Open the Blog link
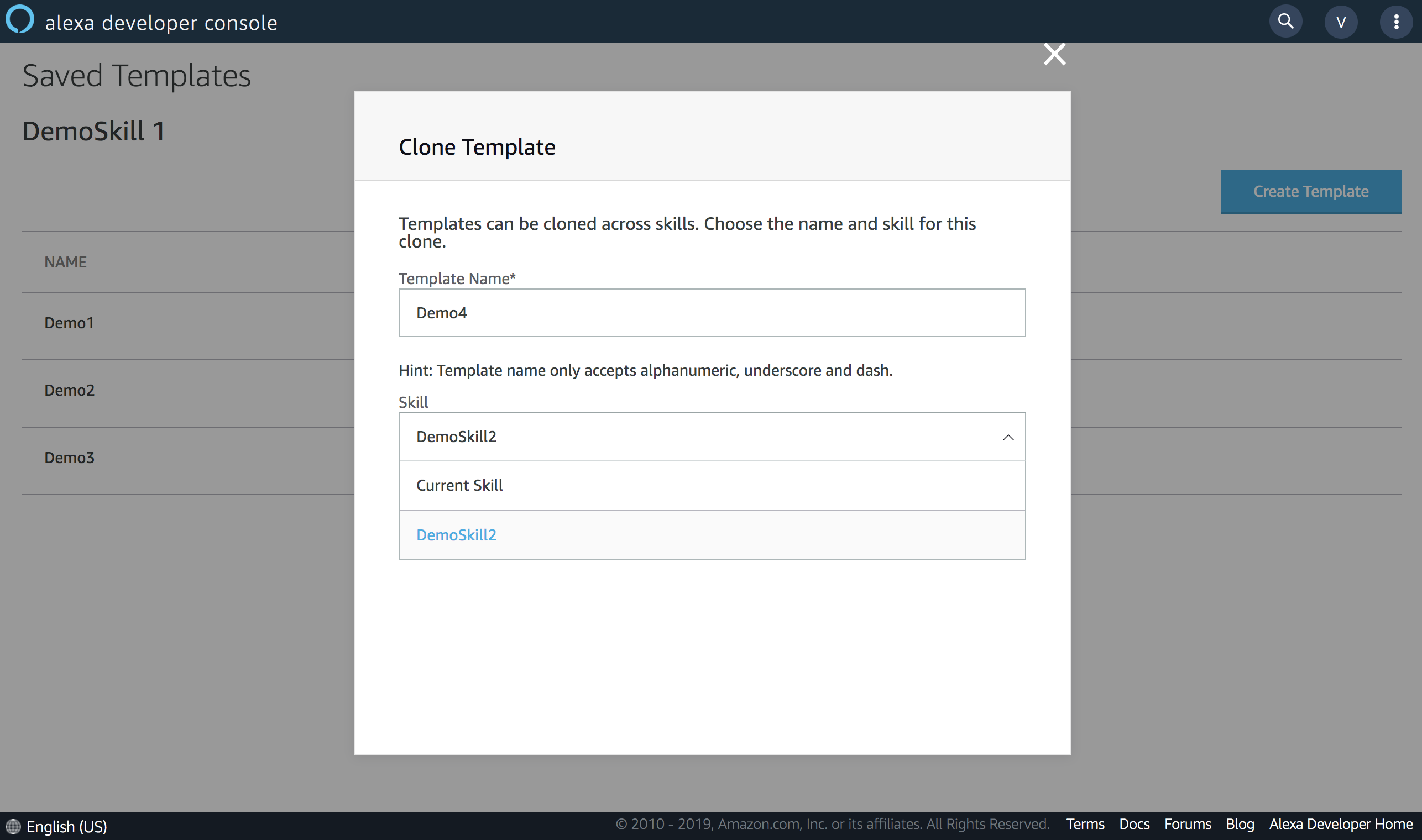The width and height of the screenshot is (1422, 840). 1240,824
